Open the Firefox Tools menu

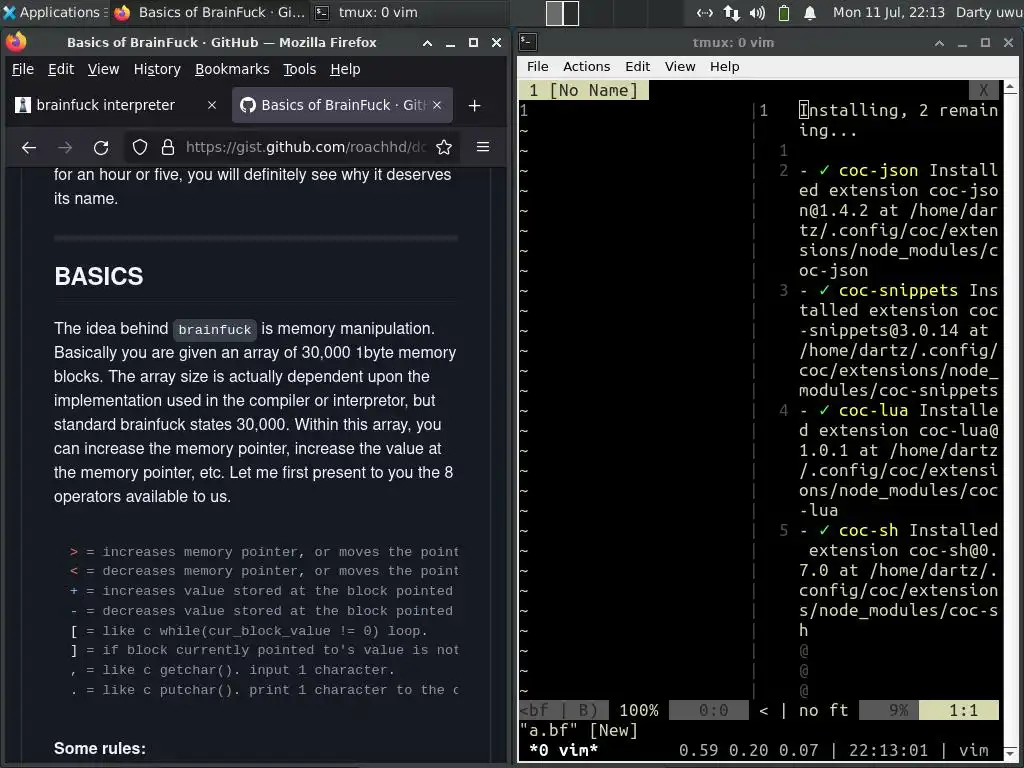(x=299, y=69)
